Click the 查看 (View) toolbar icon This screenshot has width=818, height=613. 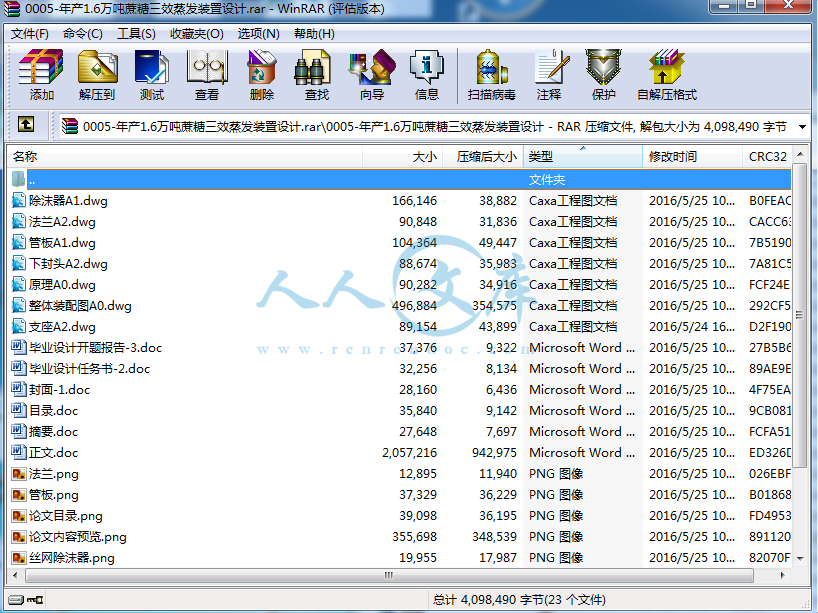[207, 67]
